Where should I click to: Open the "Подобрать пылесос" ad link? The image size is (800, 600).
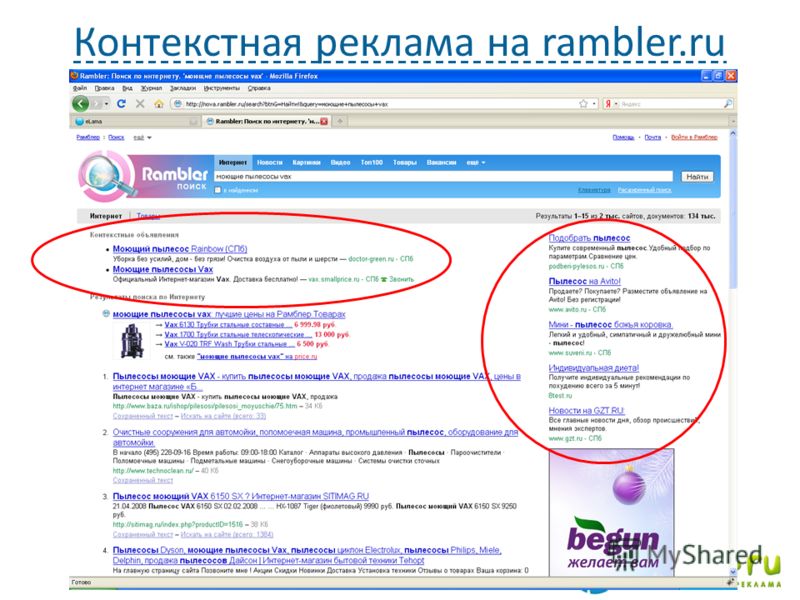[589, 238]
